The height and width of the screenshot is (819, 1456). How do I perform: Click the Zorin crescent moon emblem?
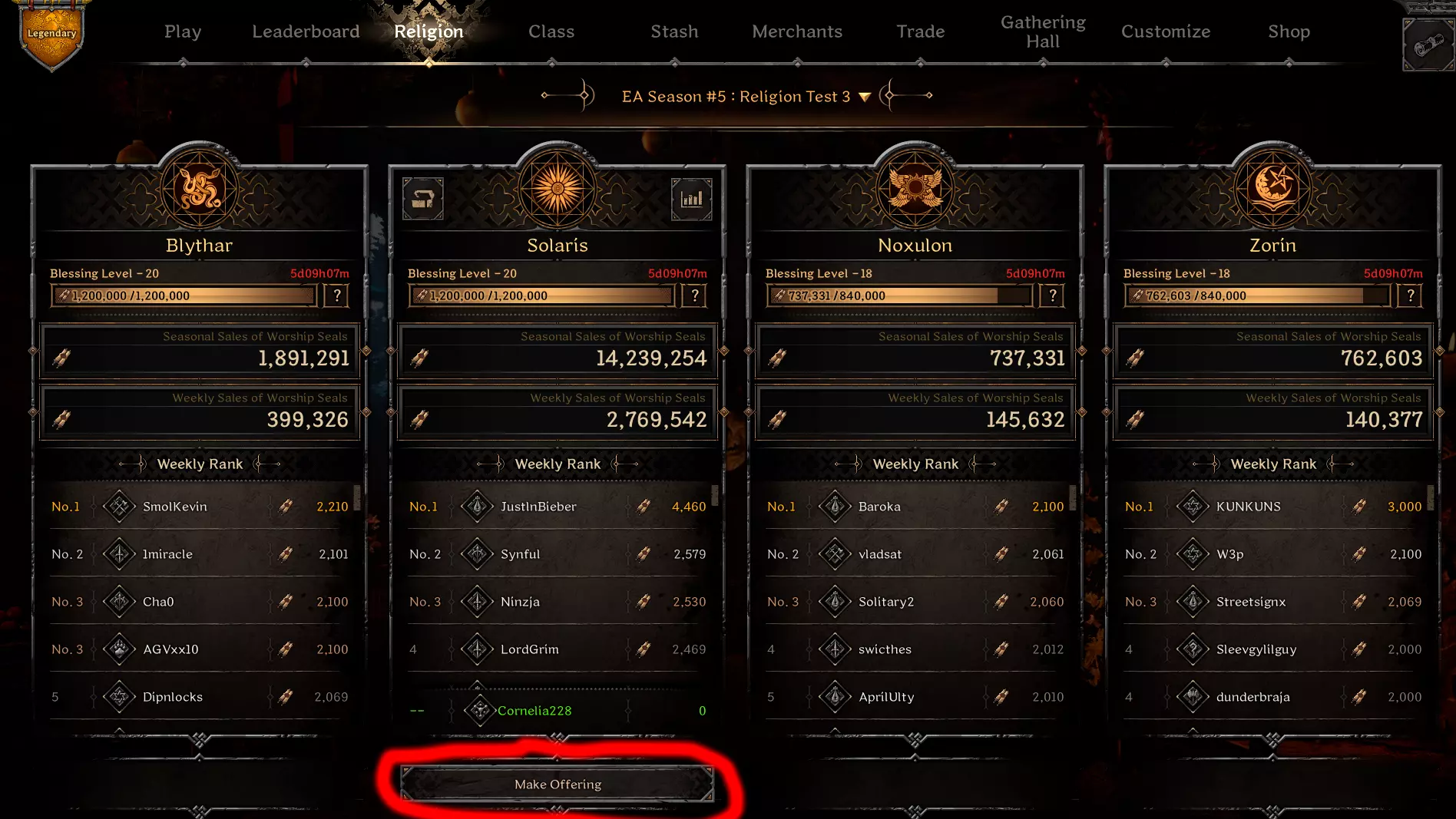tap(1273, 189)
